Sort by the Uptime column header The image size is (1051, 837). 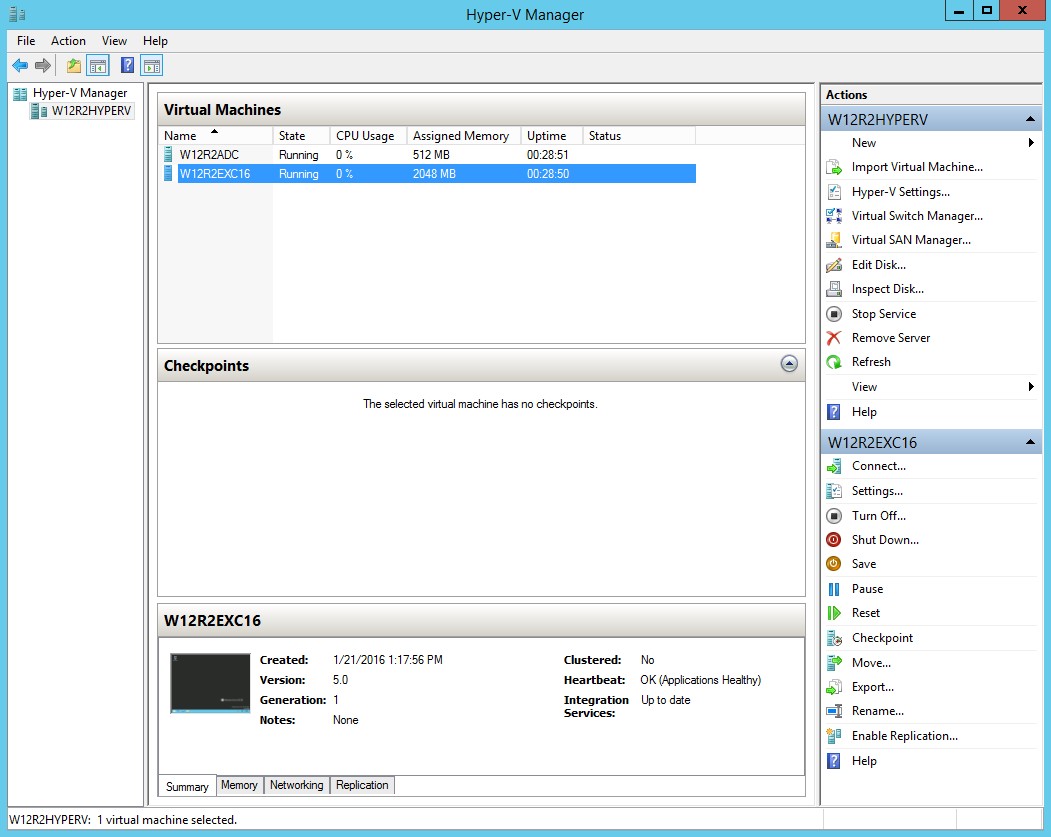click(552, 135)
